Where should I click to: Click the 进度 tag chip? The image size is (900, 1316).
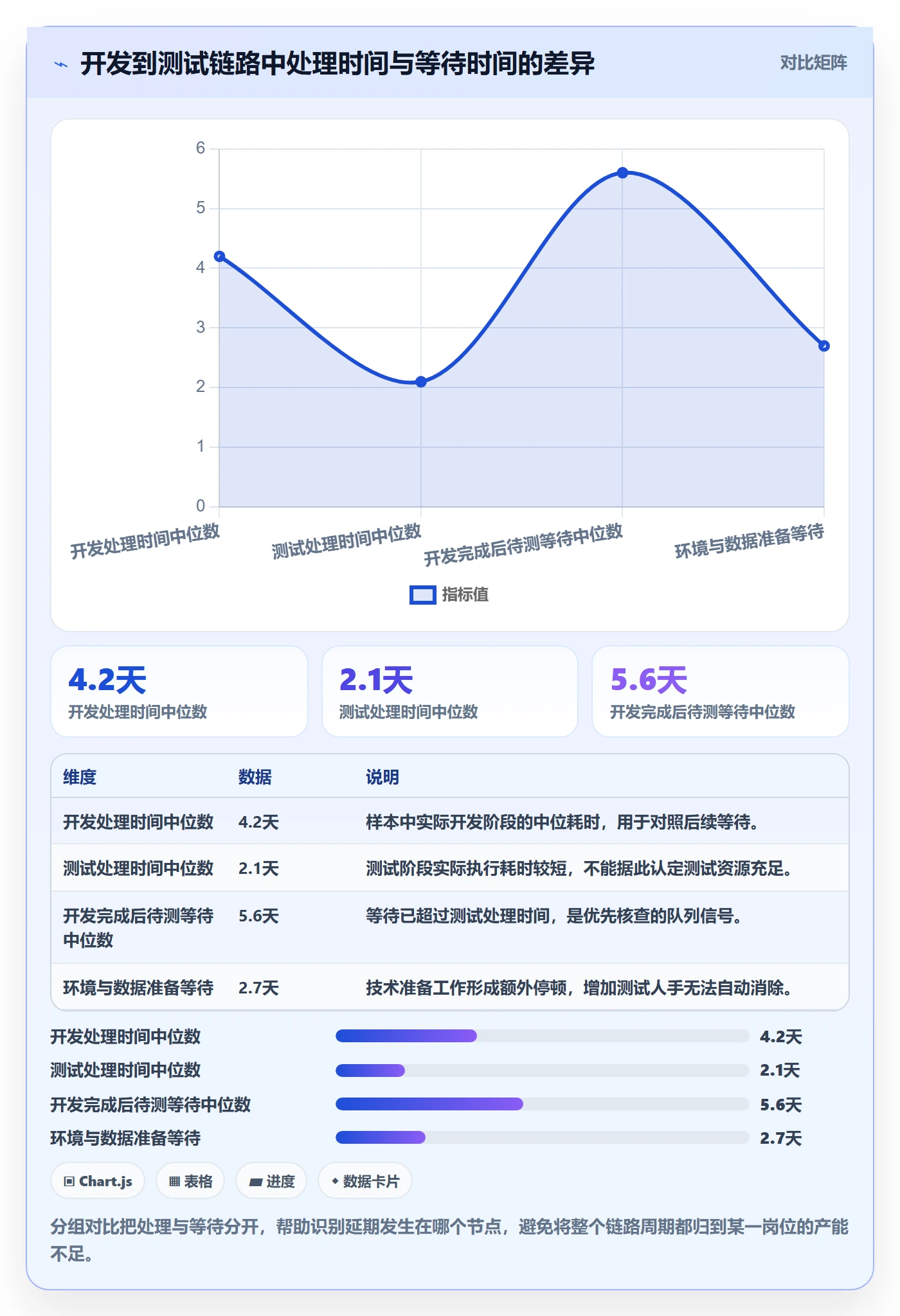pos(271,1181)
